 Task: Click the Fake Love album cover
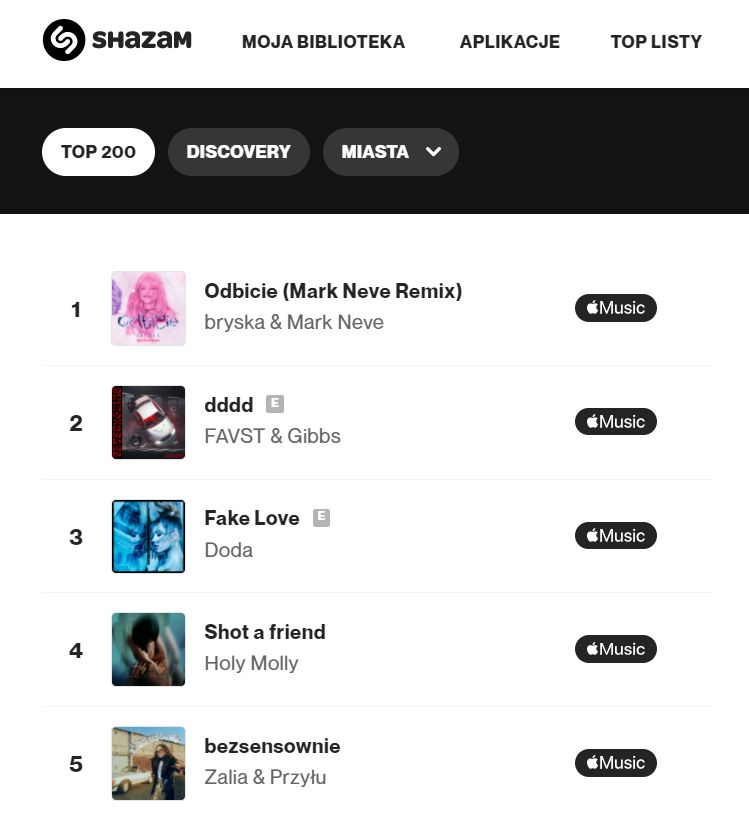pyautogui.click(x=148, y=536)
